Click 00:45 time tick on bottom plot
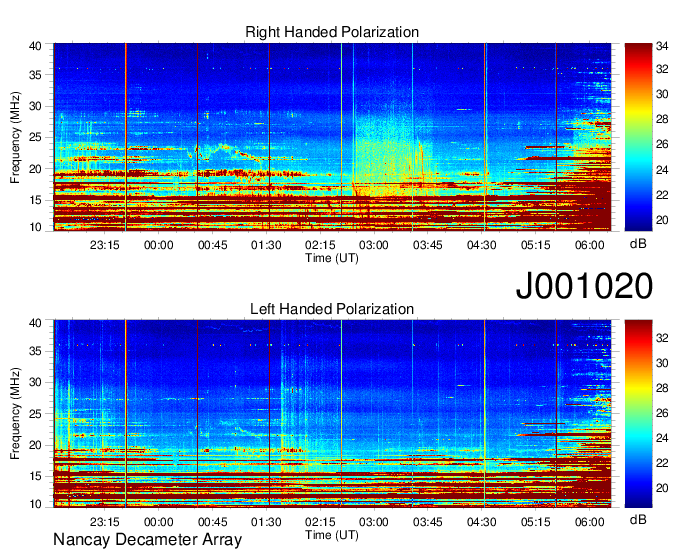This screenshot has height=552, width=680. point(212,522)
